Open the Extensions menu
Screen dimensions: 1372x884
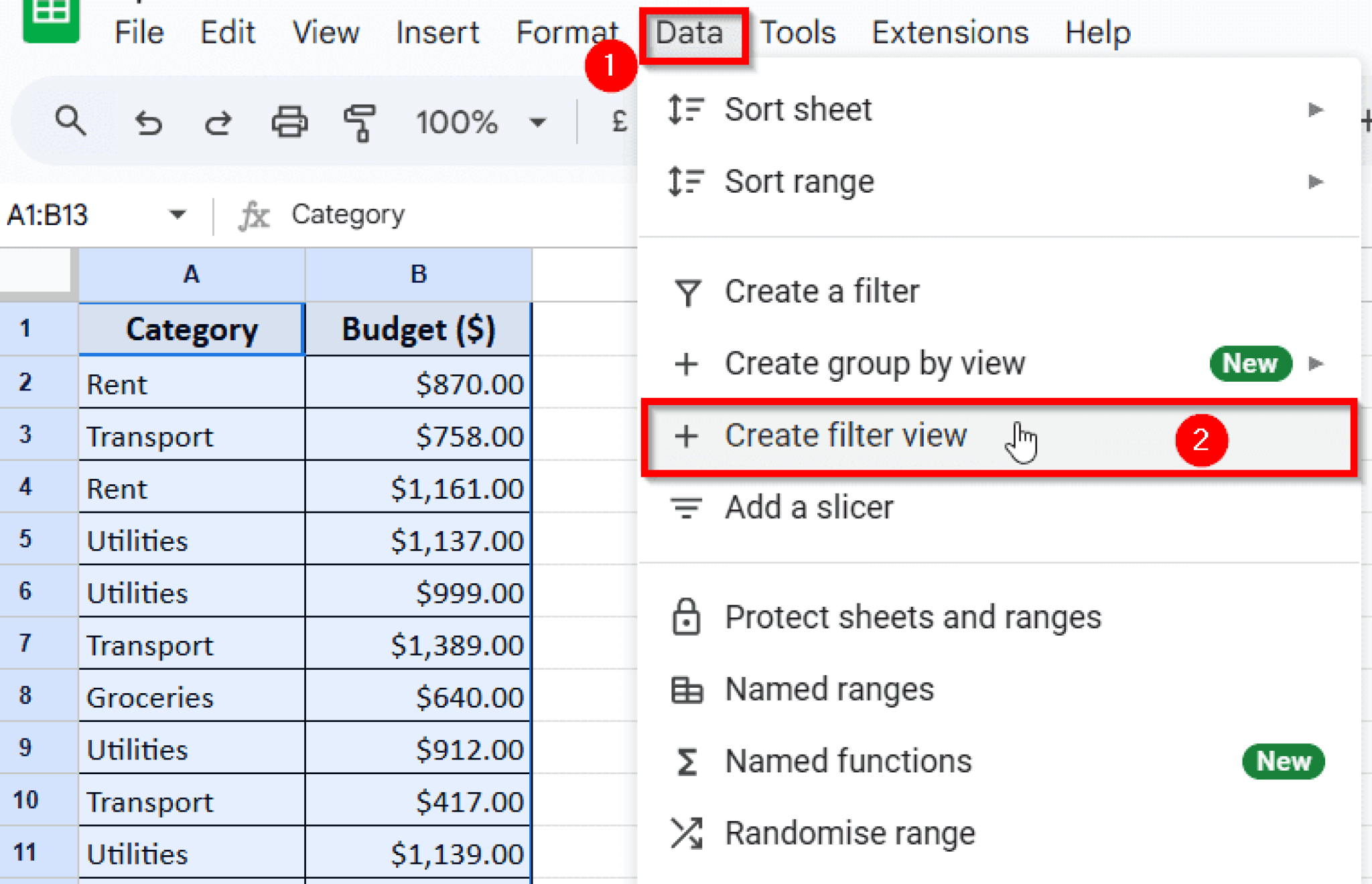point(950,31)
